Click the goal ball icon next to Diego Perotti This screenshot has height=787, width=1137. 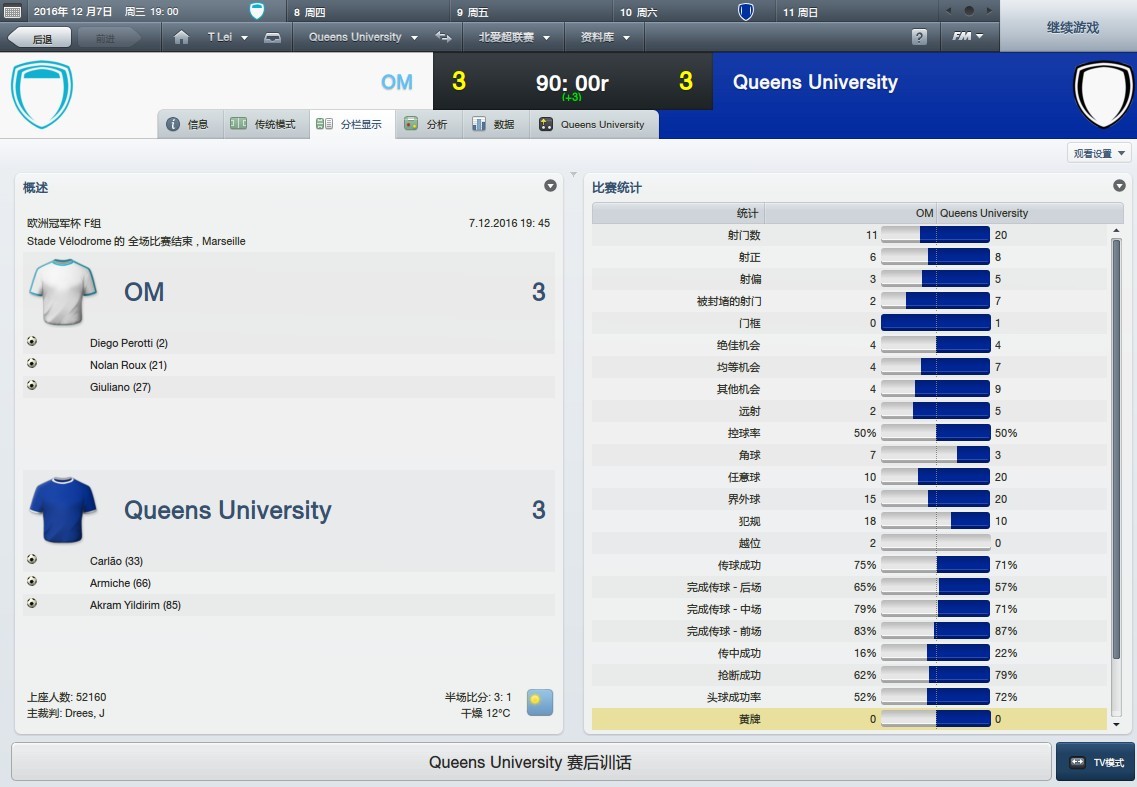pyautogui.click(x=32, y=341)
